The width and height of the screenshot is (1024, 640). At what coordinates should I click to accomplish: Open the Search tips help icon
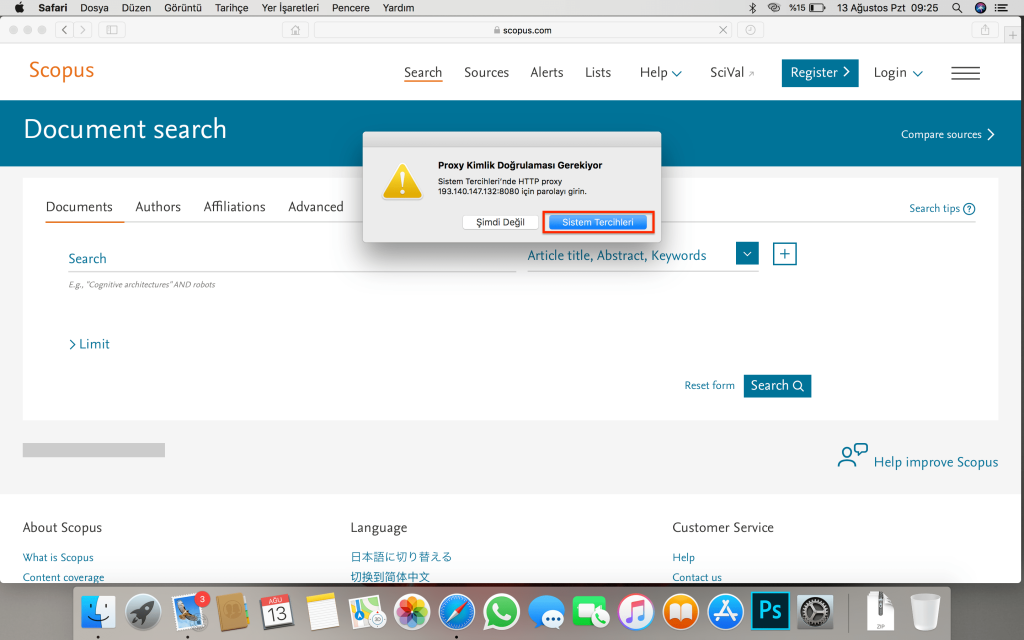(969, 209)
